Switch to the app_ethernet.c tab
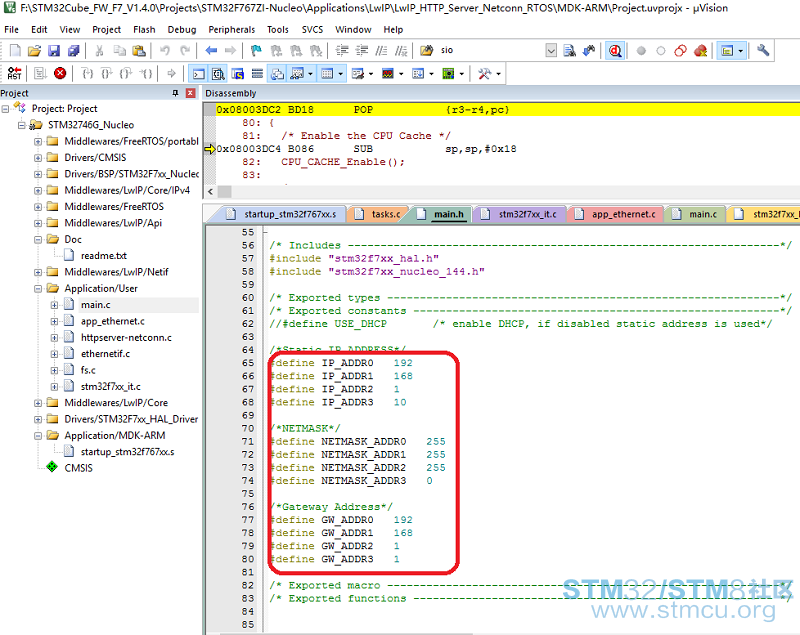 click(x=617, y=214)
